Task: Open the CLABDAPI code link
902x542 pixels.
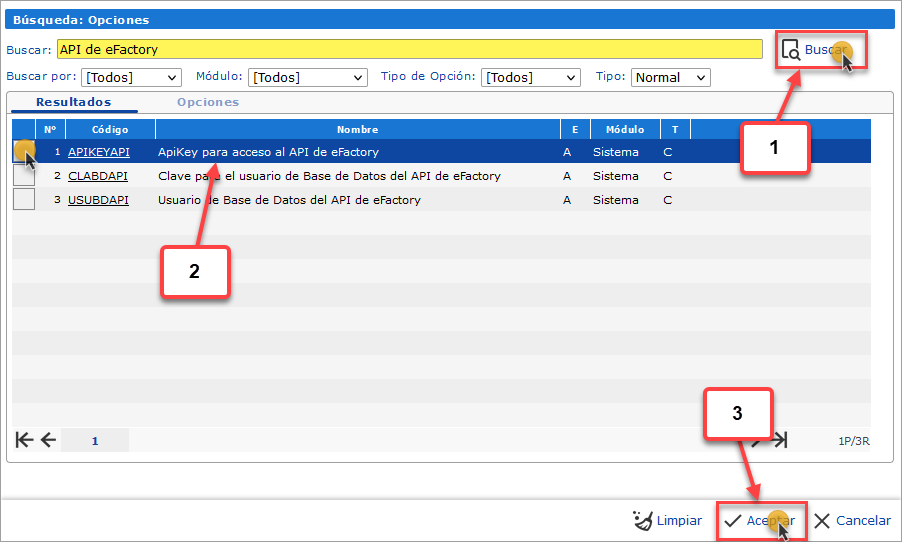Action: 98,176
